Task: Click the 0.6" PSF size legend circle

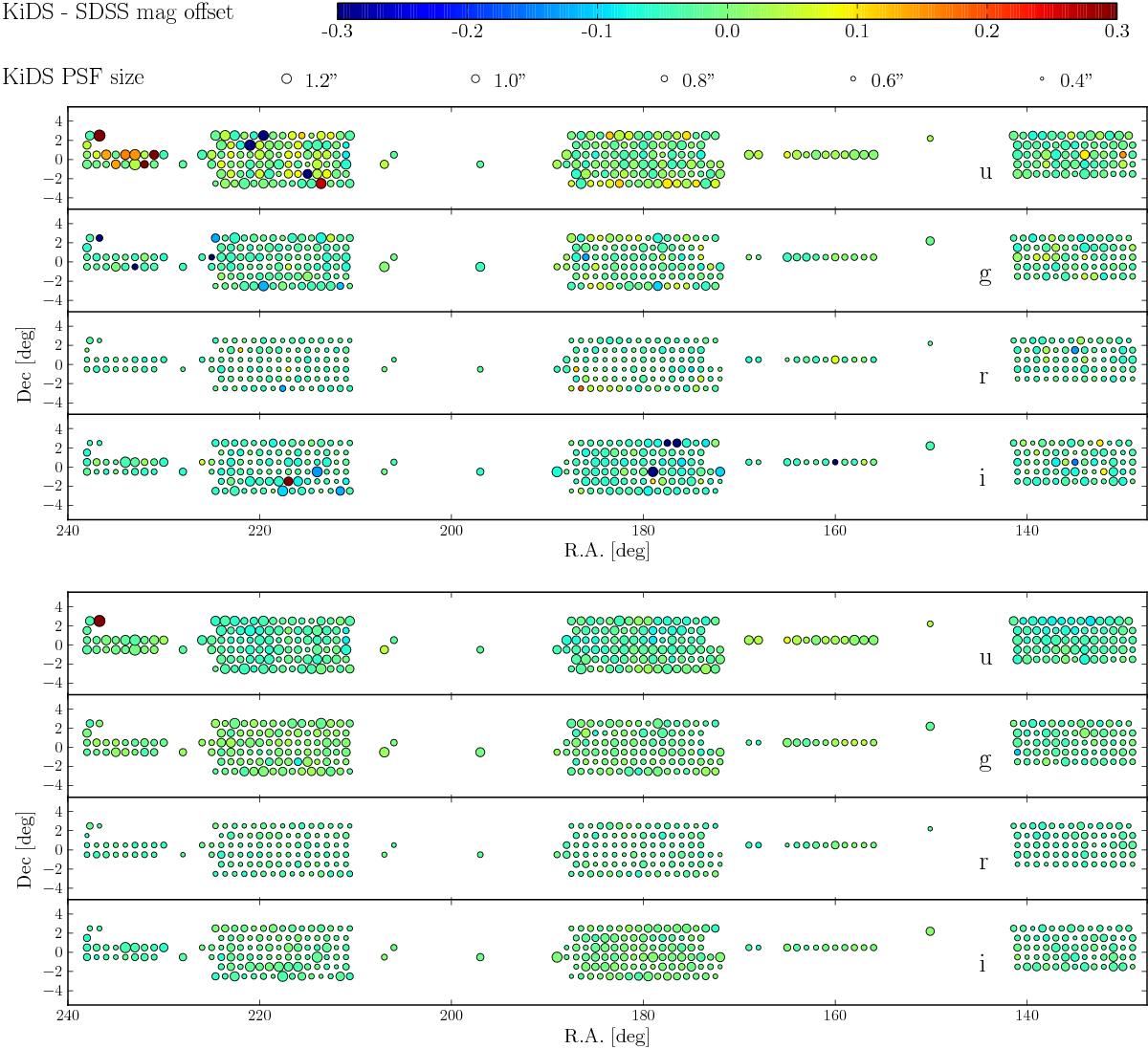Action: pos(852,80)
